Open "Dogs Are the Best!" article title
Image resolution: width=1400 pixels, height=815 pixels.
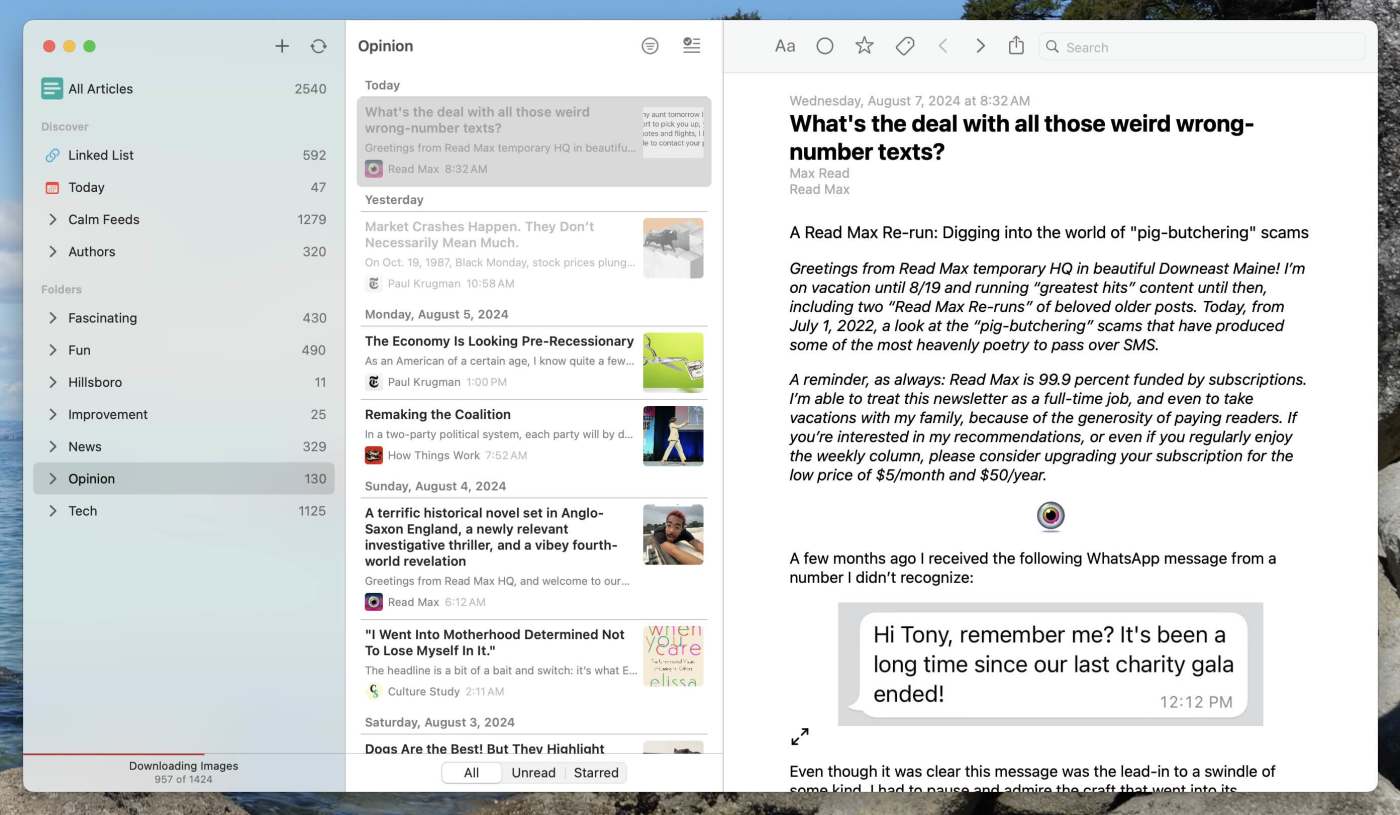(485, 747)
